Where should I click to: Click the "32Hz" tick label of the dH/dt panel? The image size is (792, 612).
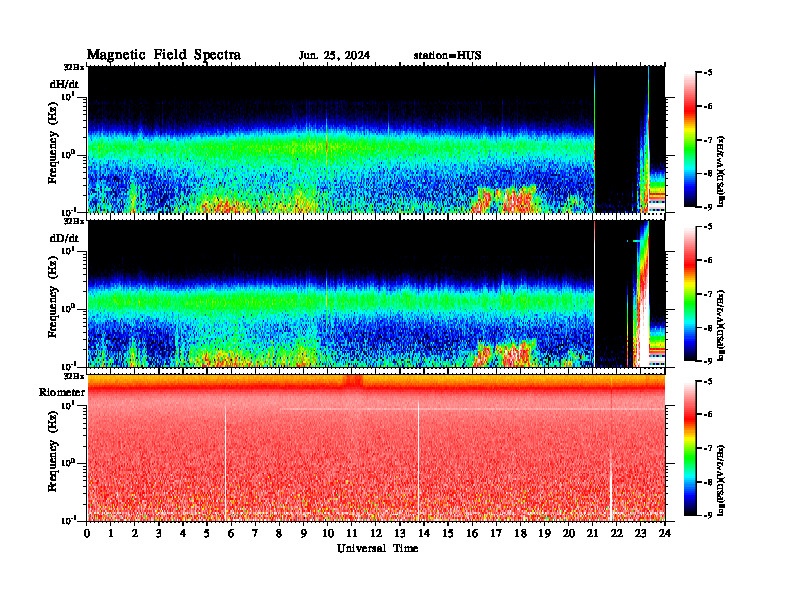click(74, 67)
